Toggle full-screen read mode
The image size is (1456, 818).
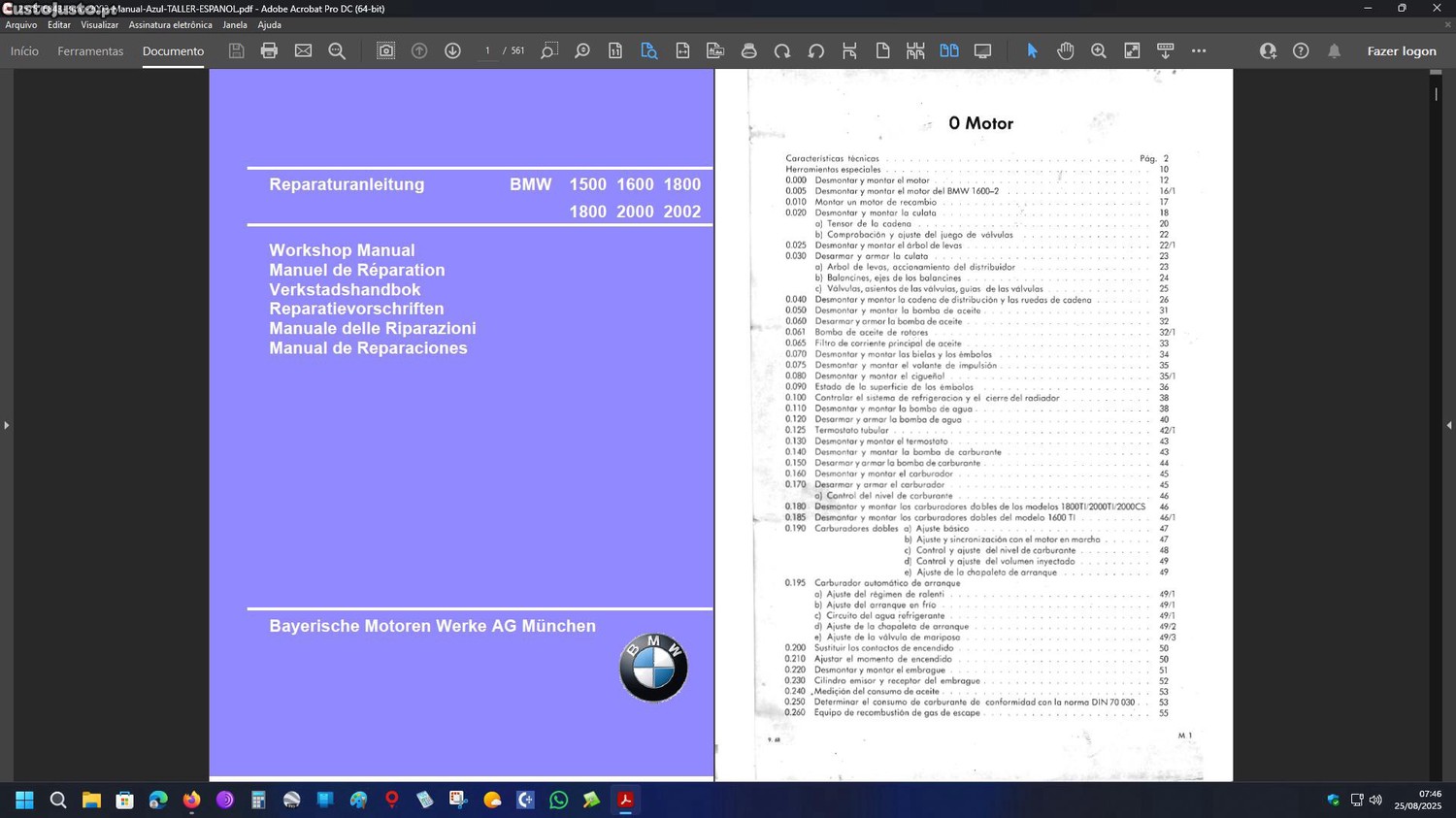[982, 50]
